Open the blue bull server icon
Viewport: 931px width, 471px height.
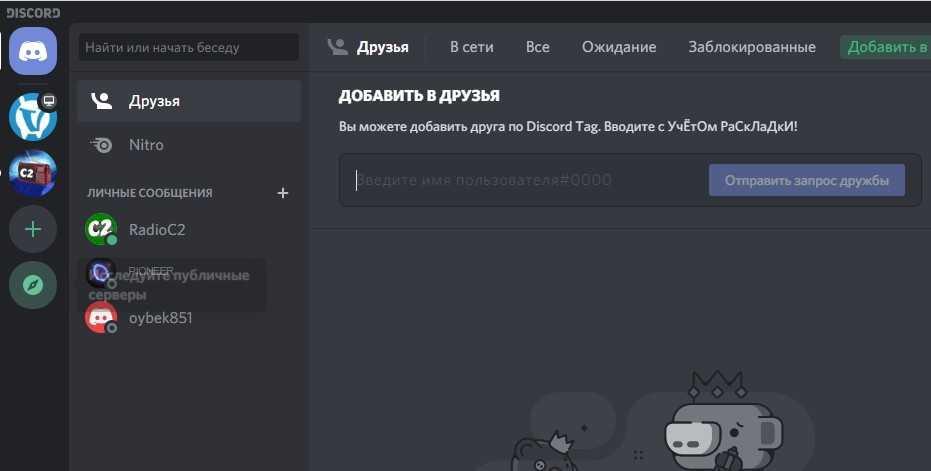click(33, 116)
